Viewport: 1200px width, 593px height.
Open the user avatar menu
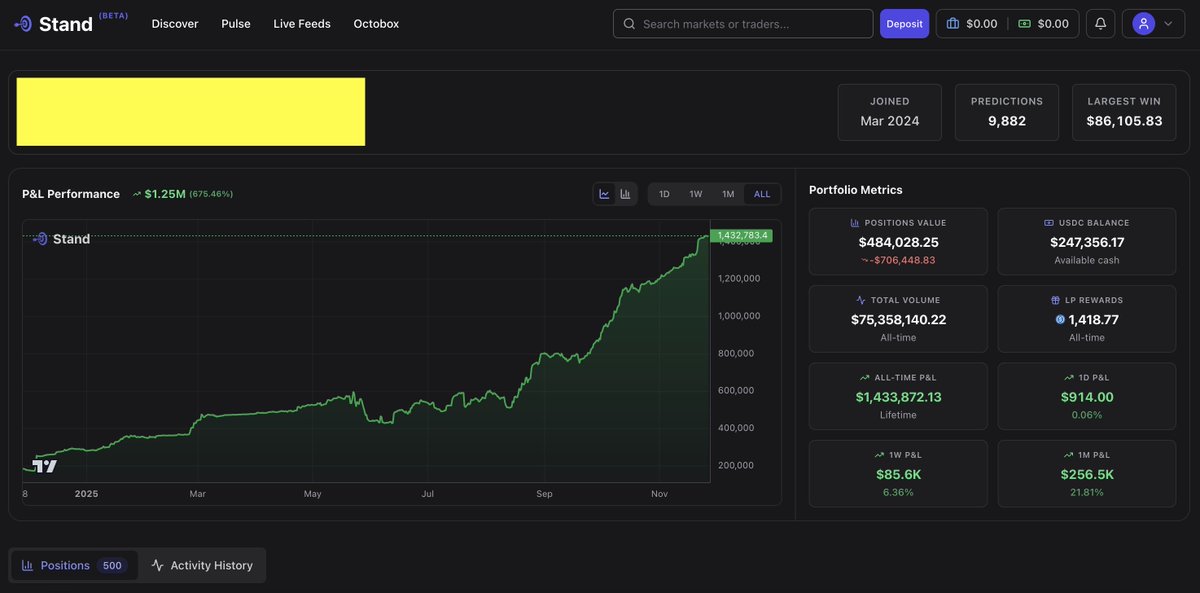(x=1153, y=24)
